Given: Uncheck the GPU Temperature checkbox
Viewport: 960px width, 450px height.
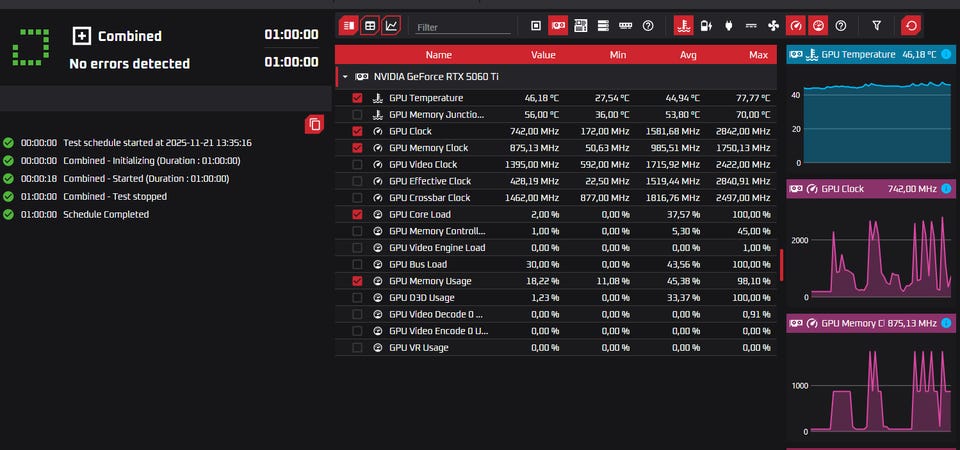Looking at the screenshot, I should tap(357, 98).
